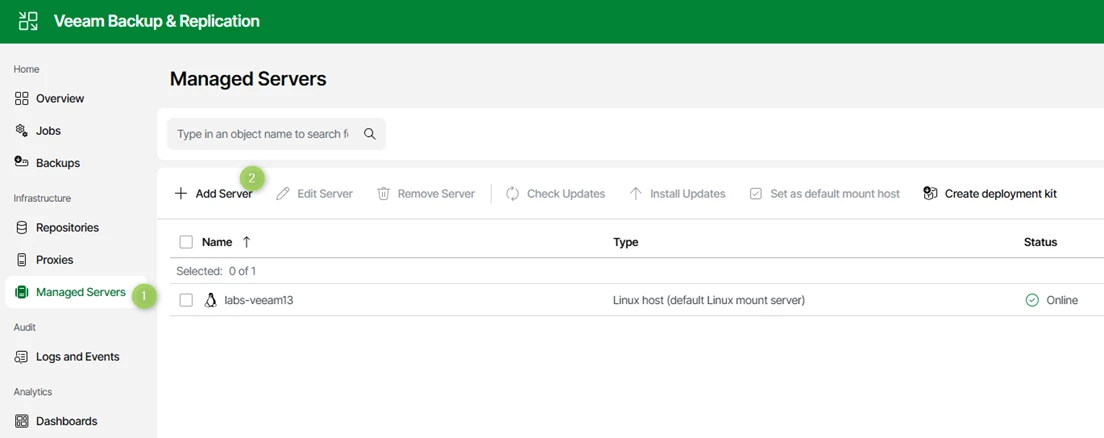Click the Managed Servers page heading
Screen dimensions: 1104x438
(248, 79)
